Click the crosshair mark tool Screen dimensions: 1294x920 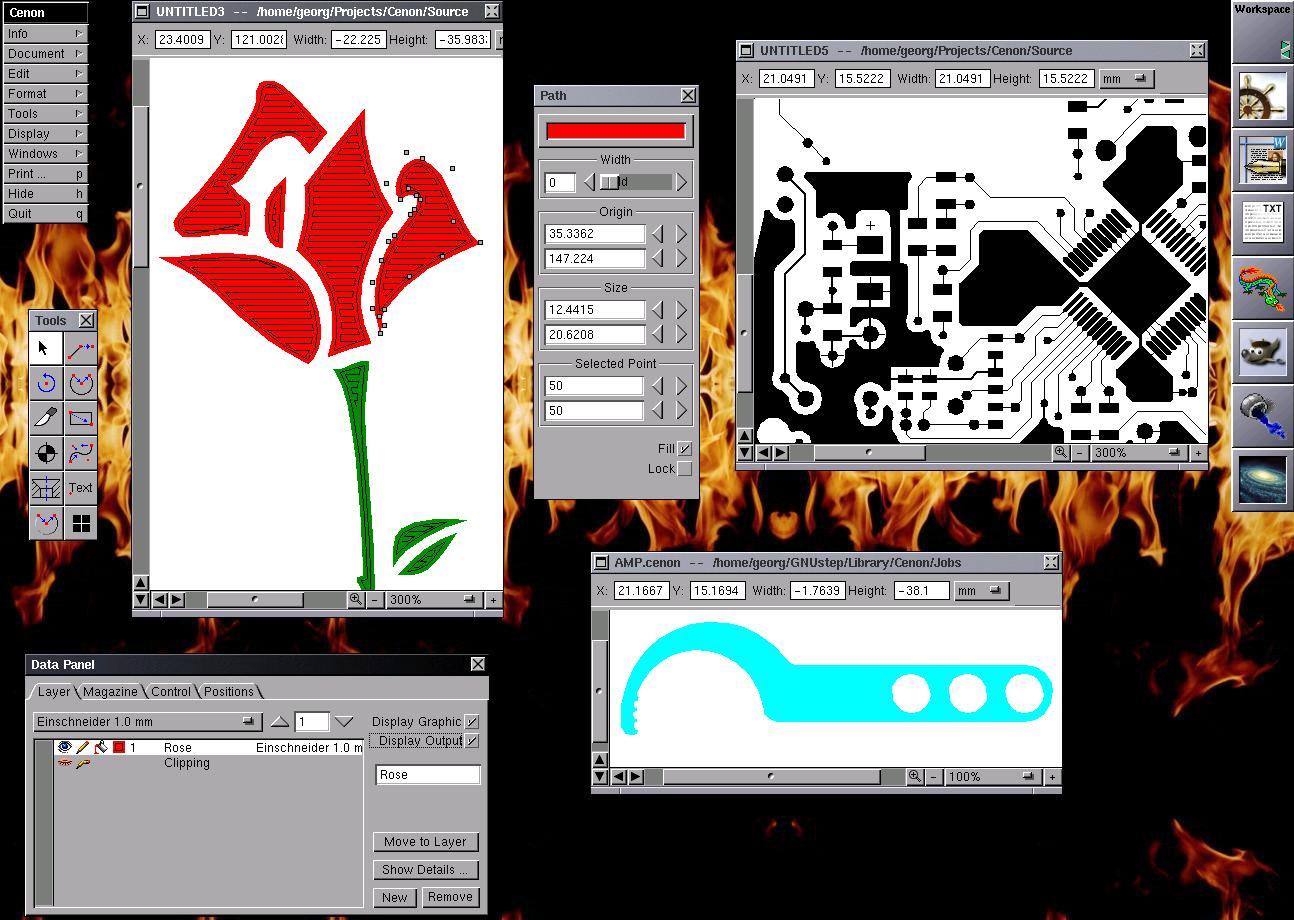coord(45,453)
